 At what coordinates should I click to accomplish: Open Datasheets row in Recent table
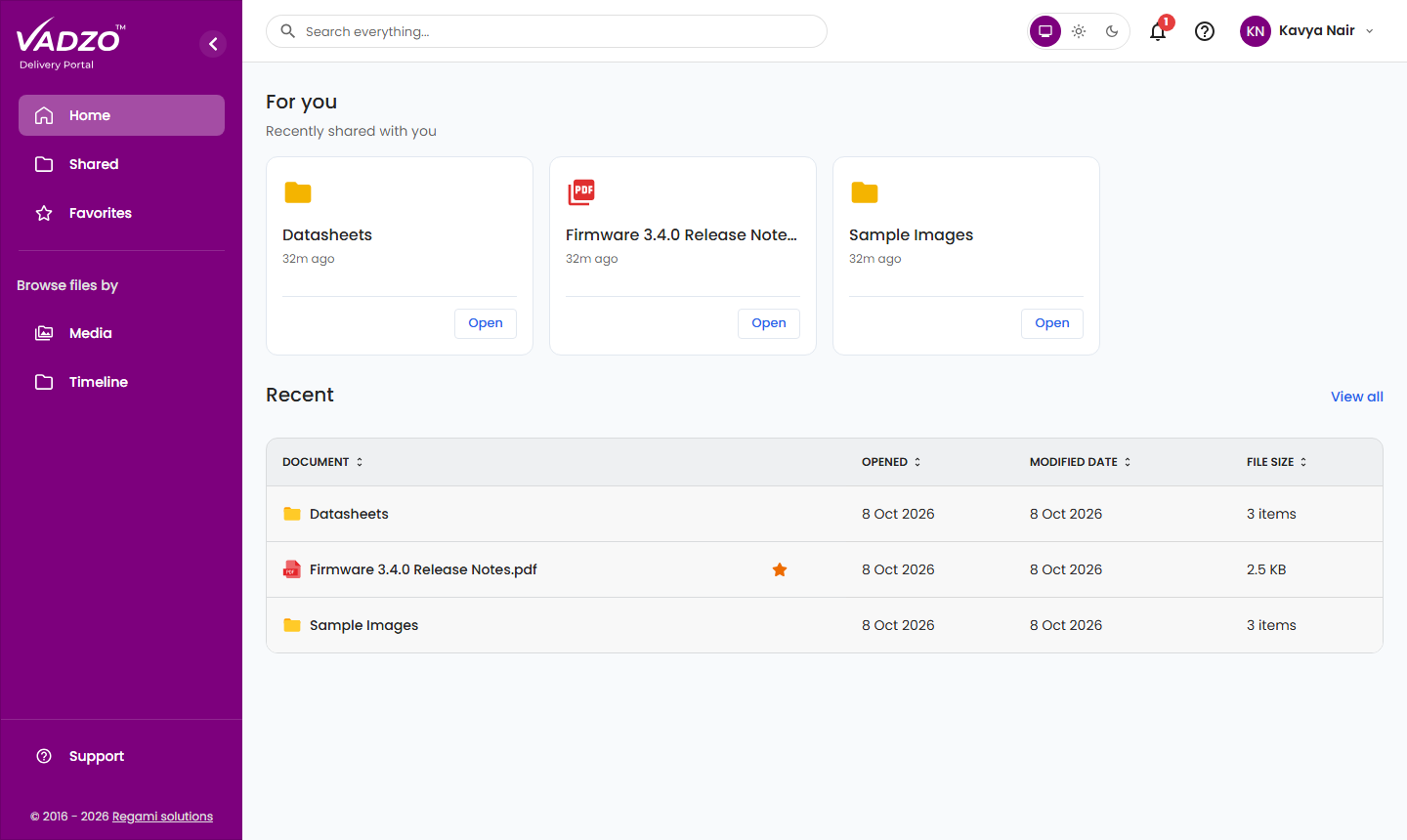(x=825, y=514)
